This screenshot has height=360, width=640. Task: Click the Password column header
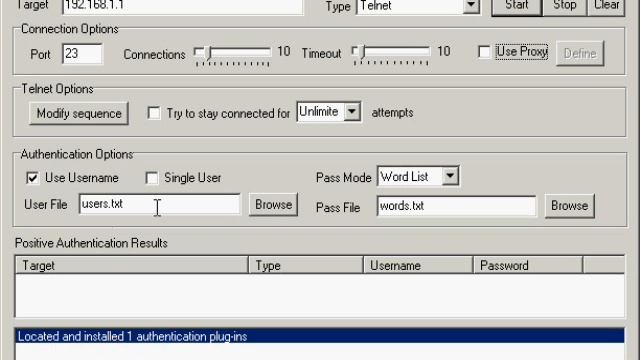coord(528,265)
